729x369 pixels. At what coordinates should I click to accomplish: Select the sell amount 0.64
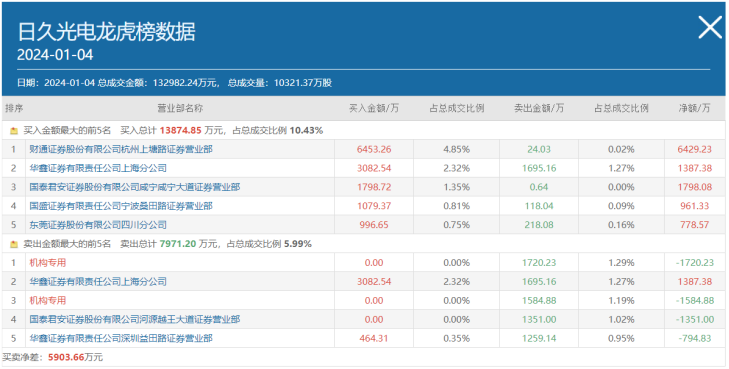tap(539, 187)
